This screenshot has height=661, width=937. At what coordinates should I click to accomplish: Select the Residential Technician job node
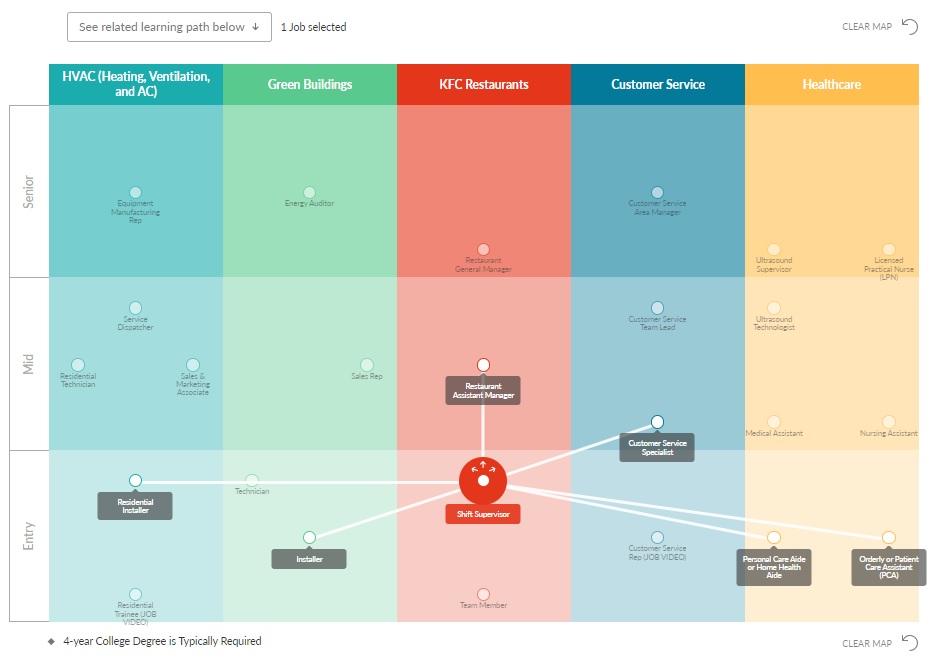[x=78, y=365]
